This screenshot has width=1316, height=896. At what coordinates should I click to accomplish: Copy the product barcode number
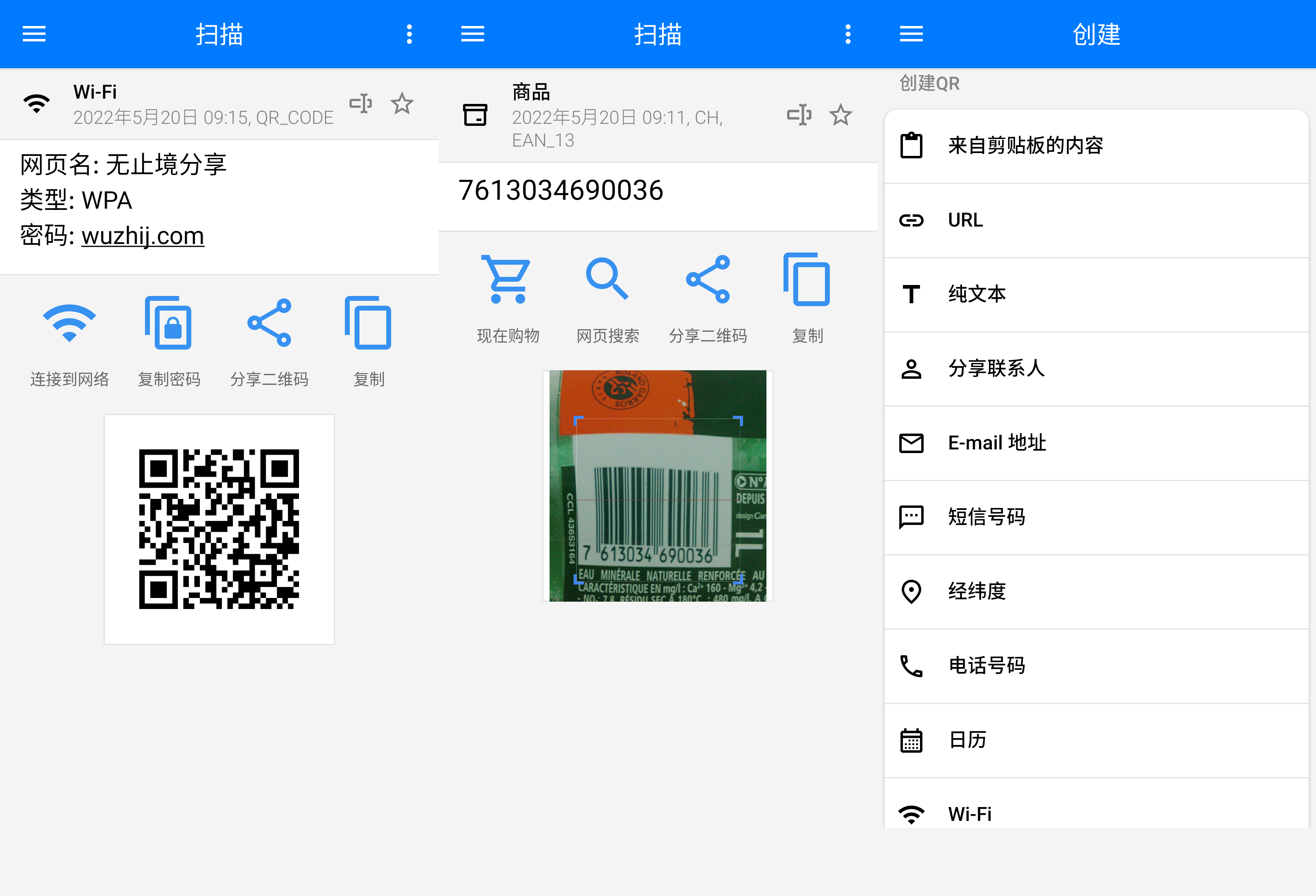coord(807,280)
